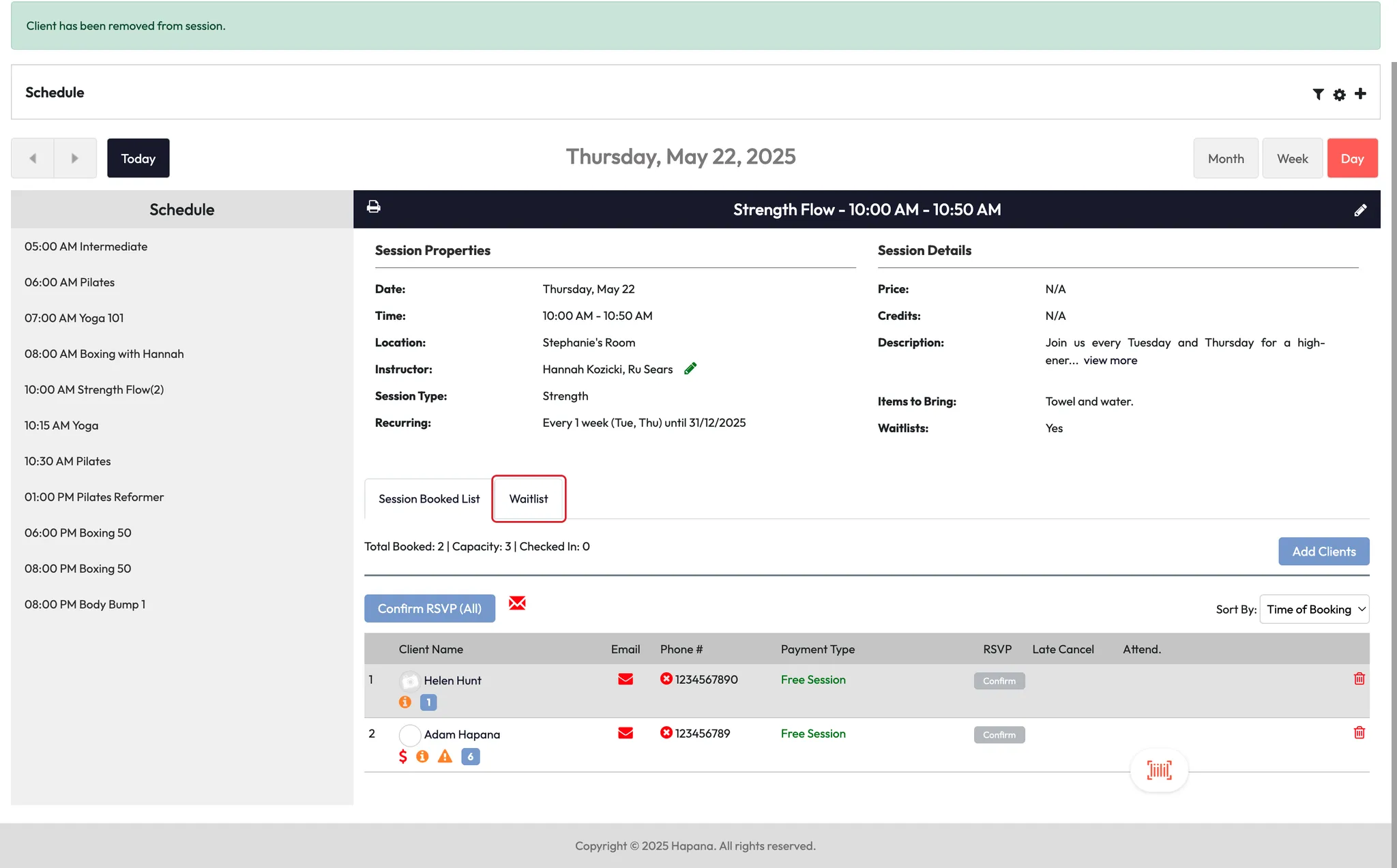Click the Add Clients button
This screenshot has width=1397, height=868.
click(x=1323, y=552)
